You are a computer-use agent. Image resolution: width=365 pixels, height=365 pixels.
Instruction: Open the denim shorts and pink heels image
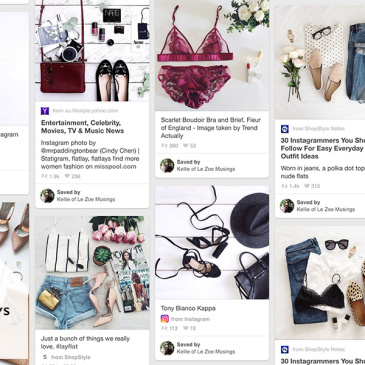92,273
